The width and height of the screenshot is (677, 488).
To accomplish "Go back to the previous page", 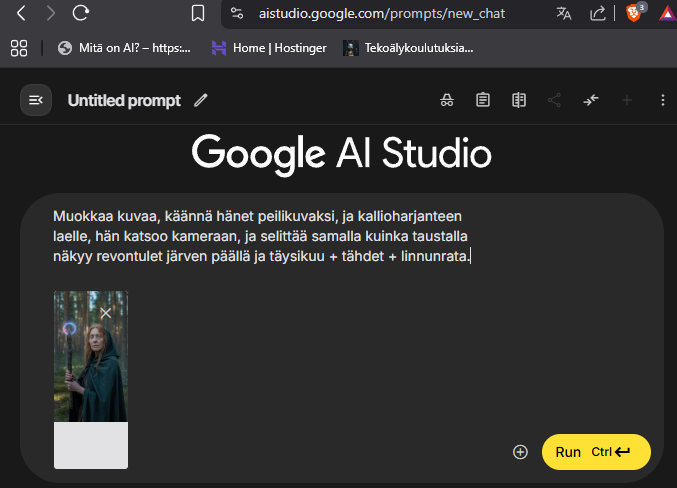I will [21, 13].
